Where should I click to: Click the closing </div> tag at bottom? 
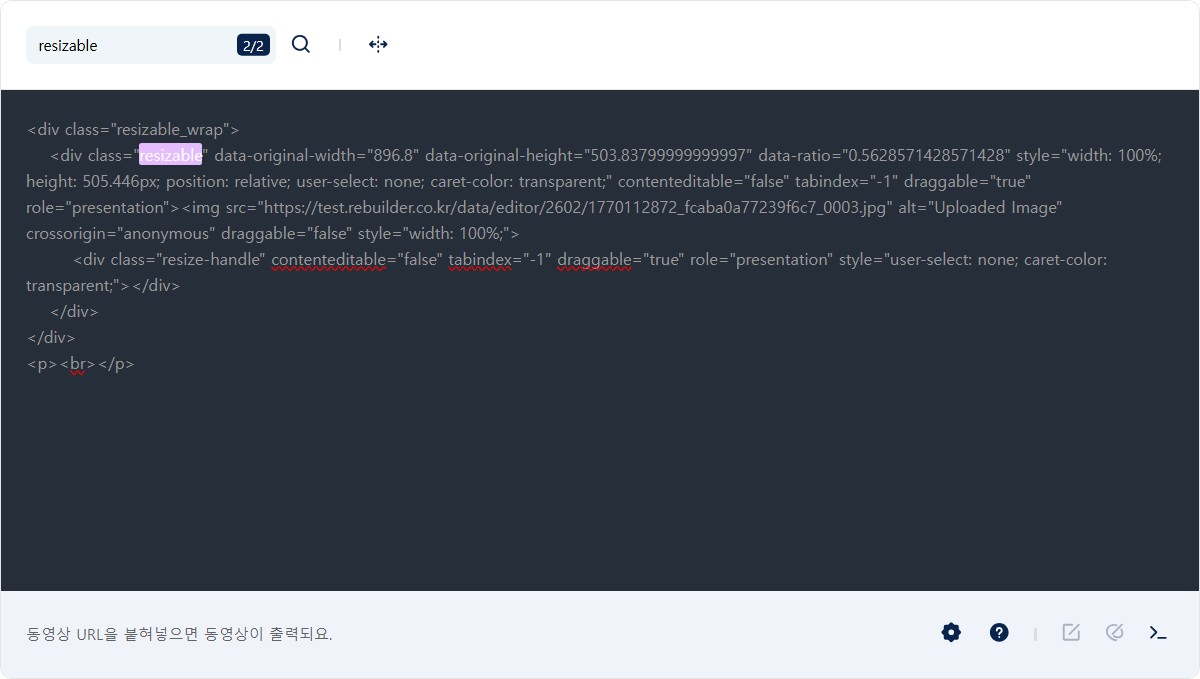(50, 337)
